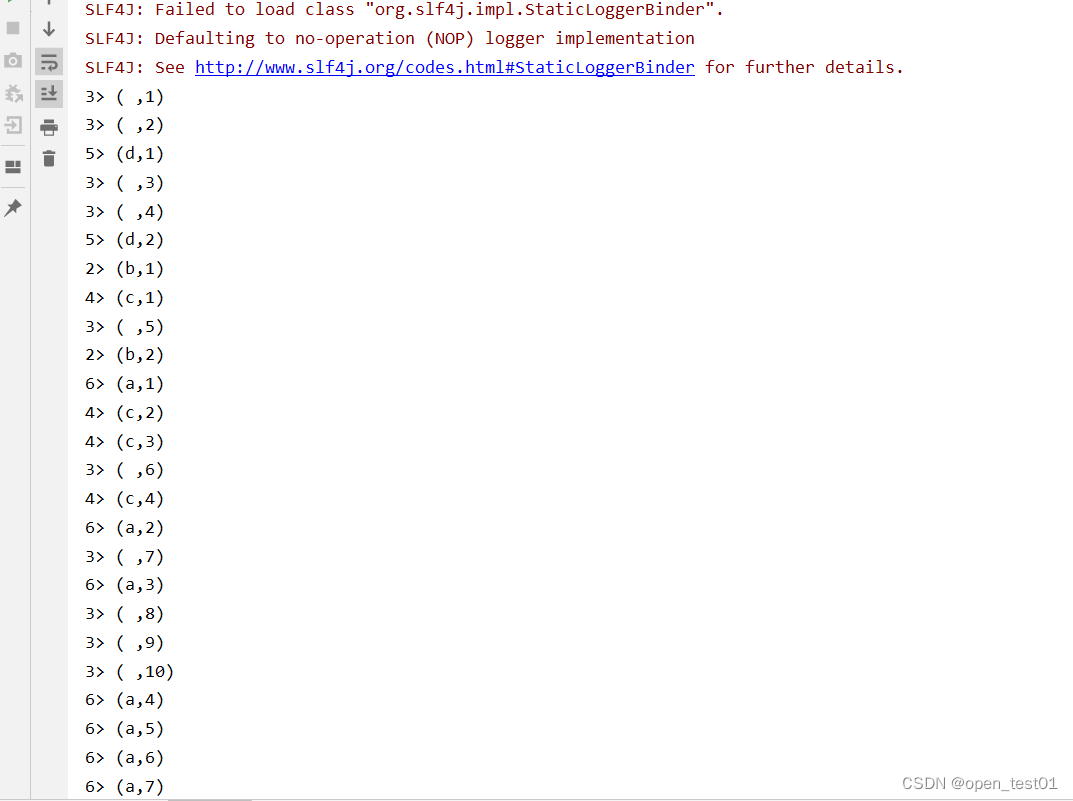The width and height of the screenshot is (1073, 801).
Task: Toggle Scroll to End of console icon
Action: [49, 94]
